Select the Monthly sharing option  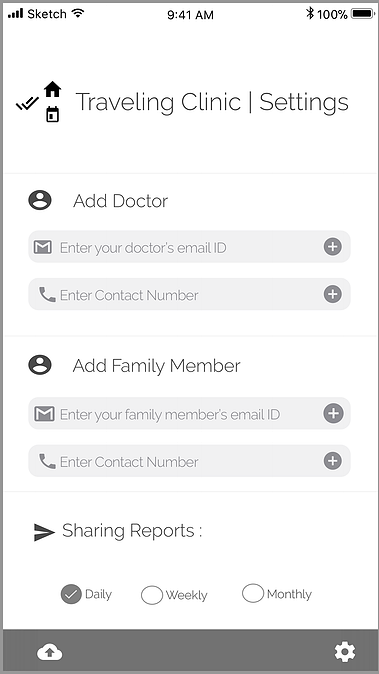click(253, 593)
